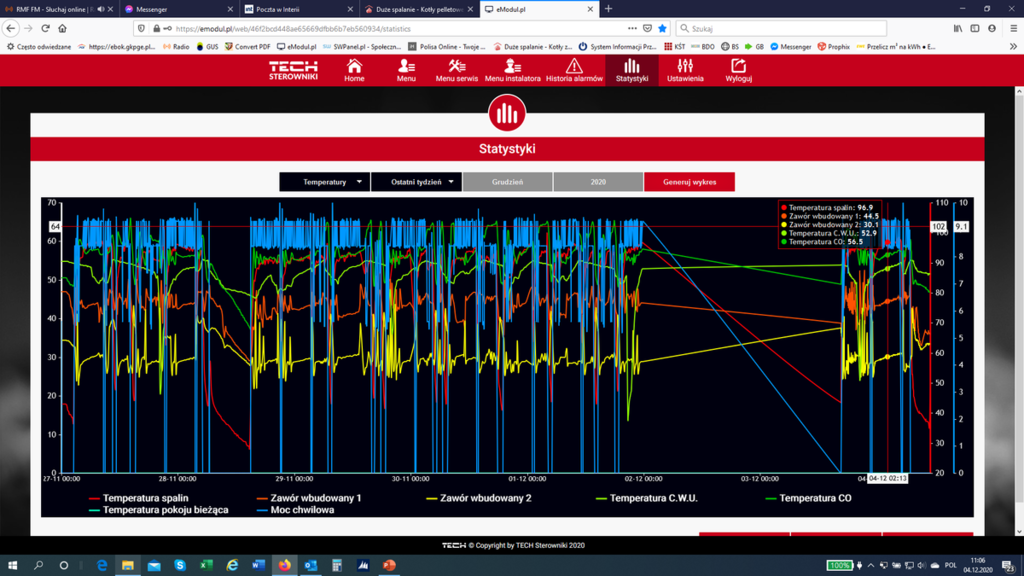The height and width of the screenshot is (576, 1024).
Task: Click the Wyloguj logout icon
Action: click(x=738, y=67)
